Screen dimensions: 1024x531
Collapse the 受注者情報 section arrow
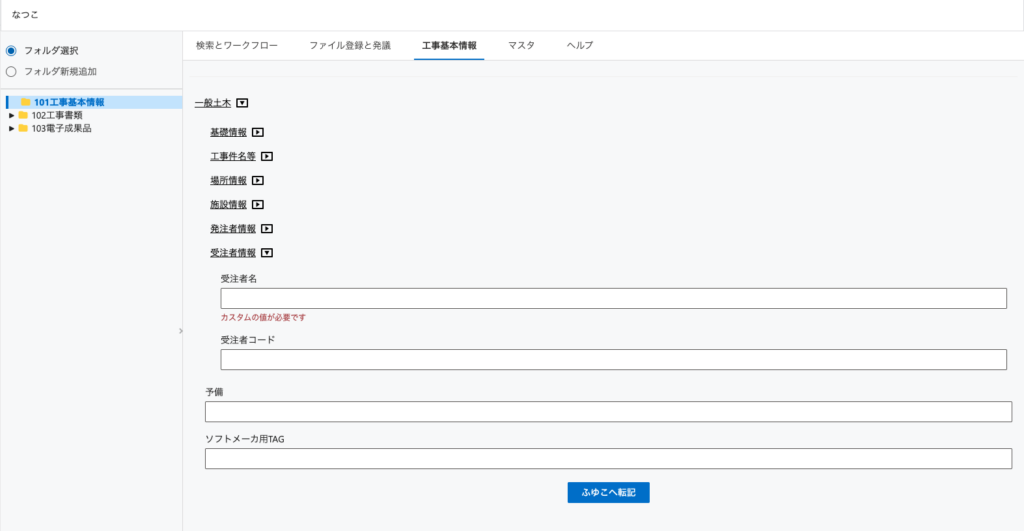[267, 254]
